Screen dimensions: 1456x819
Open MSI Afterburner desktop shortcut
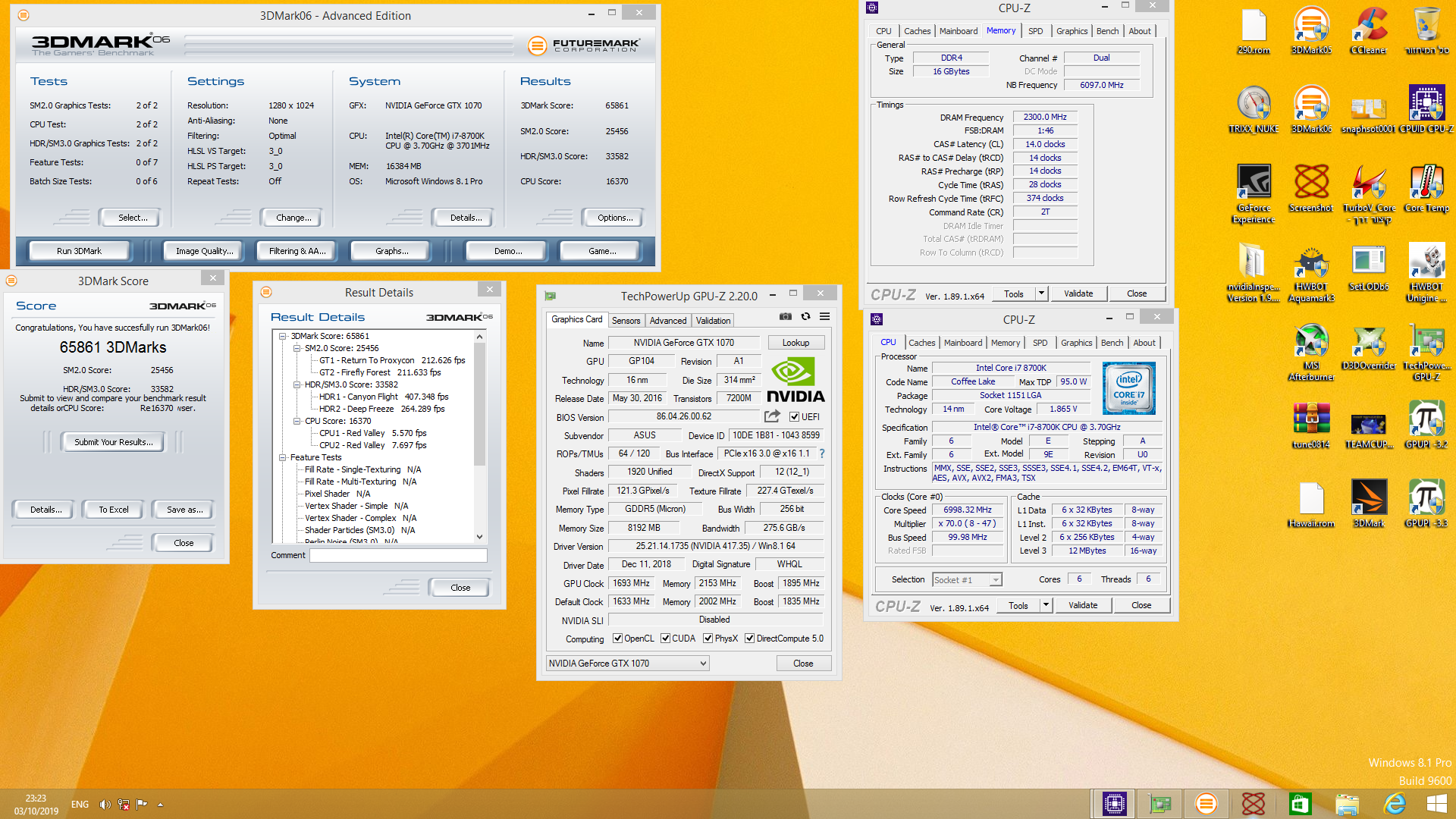click(x=1311, y=352)
